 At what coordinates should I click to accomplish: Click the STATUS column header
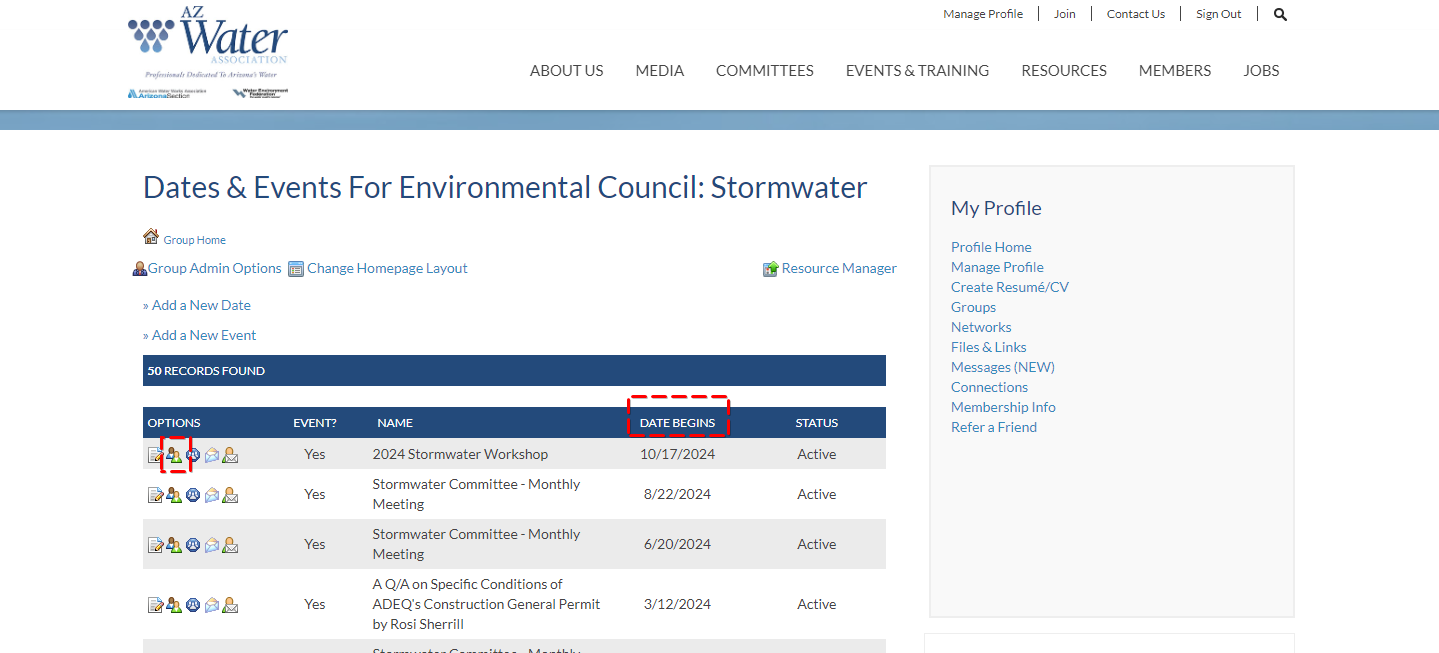tap(817, 423)
